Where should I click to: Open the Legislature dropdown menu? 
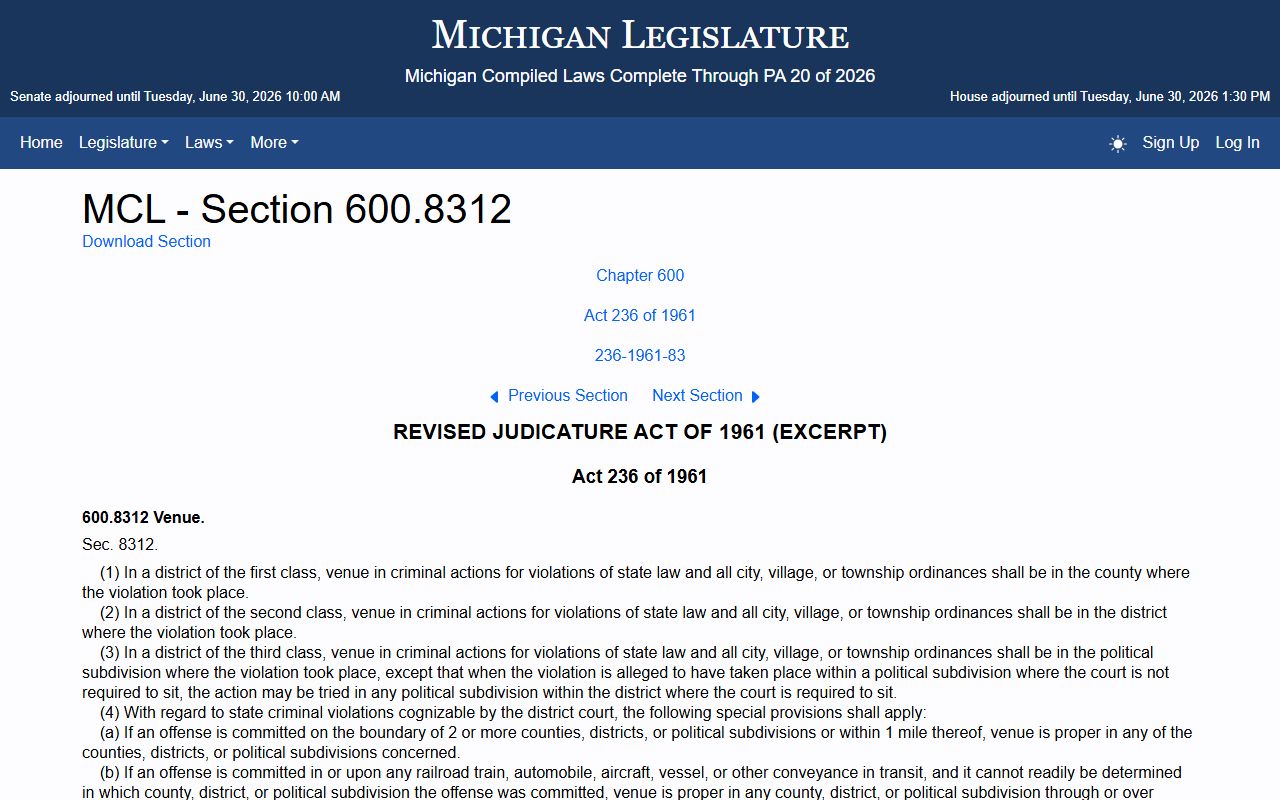pos(123,143)
